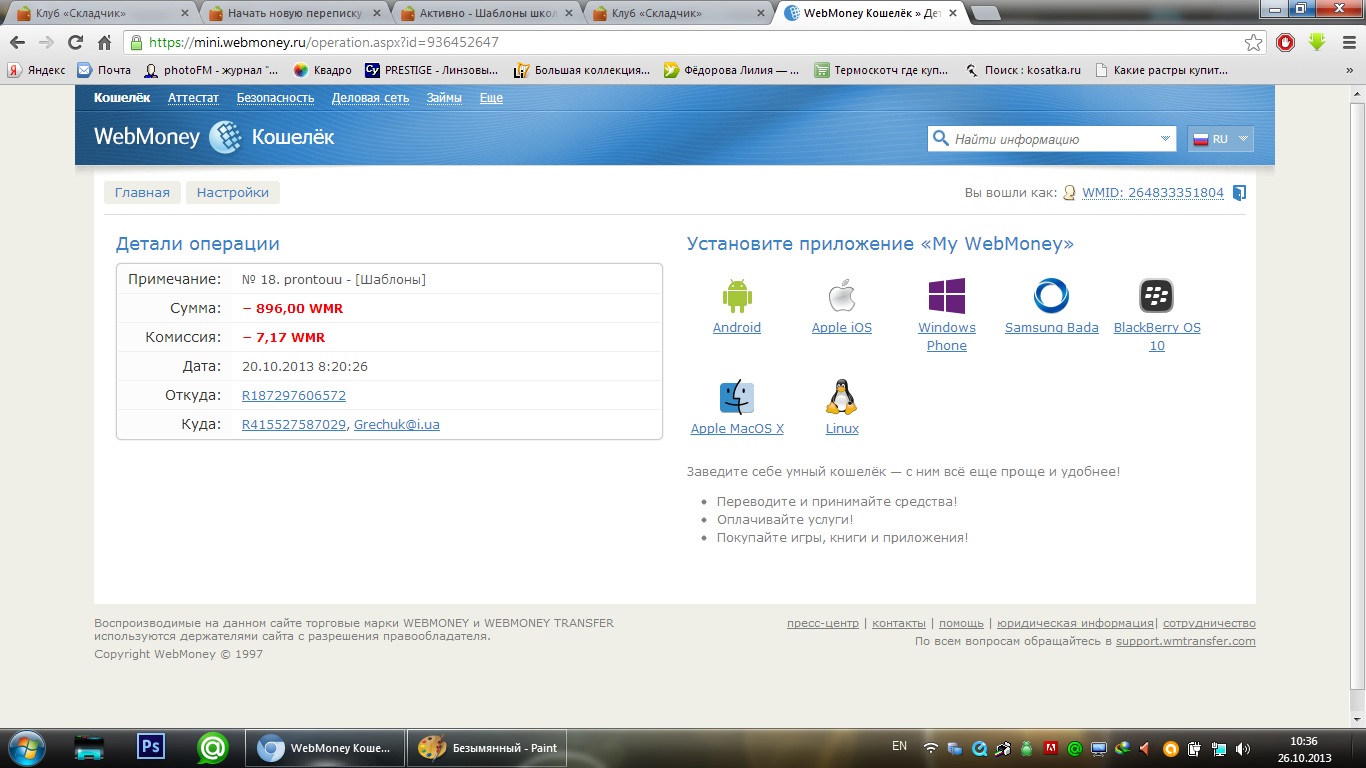
Task: Open the Займы menu item
Action: [444, 98]
